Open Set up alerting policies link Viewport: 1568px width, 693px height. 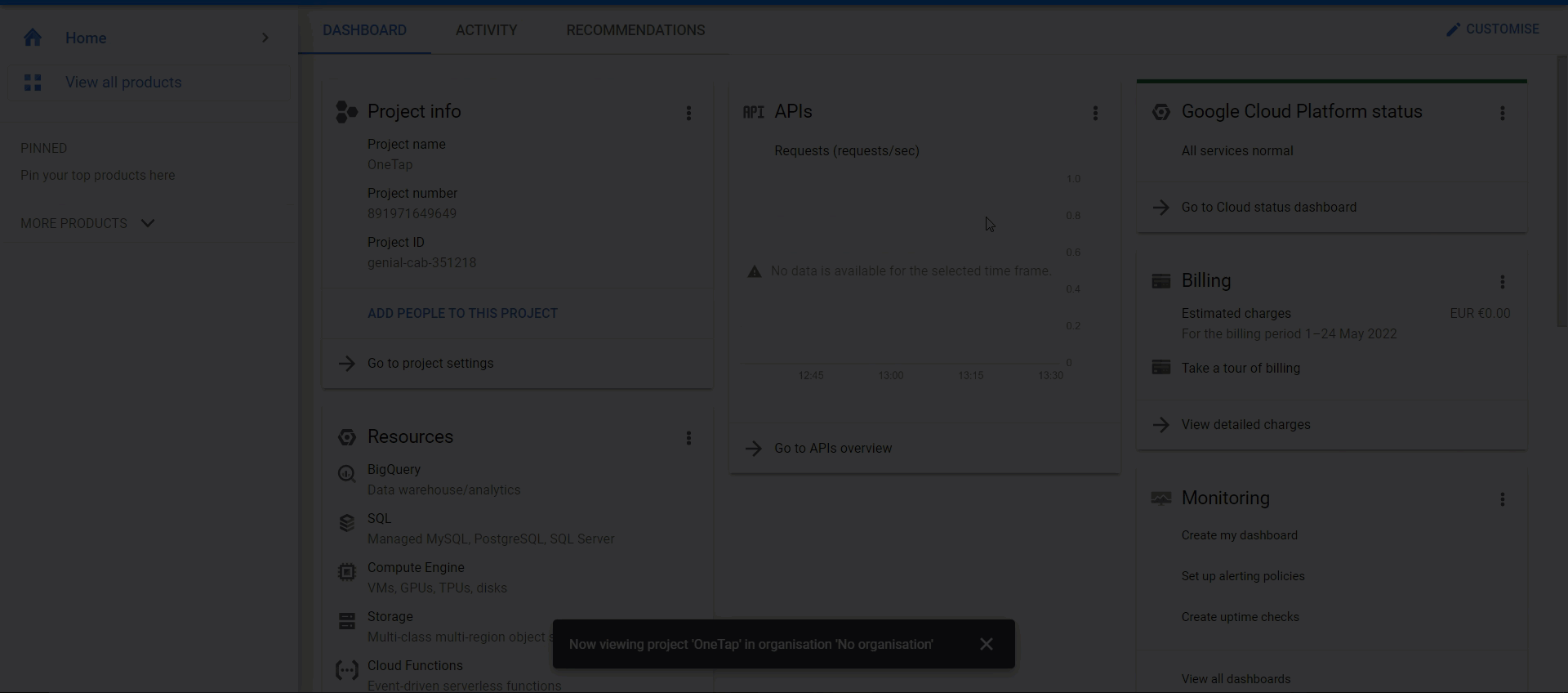1243,576
